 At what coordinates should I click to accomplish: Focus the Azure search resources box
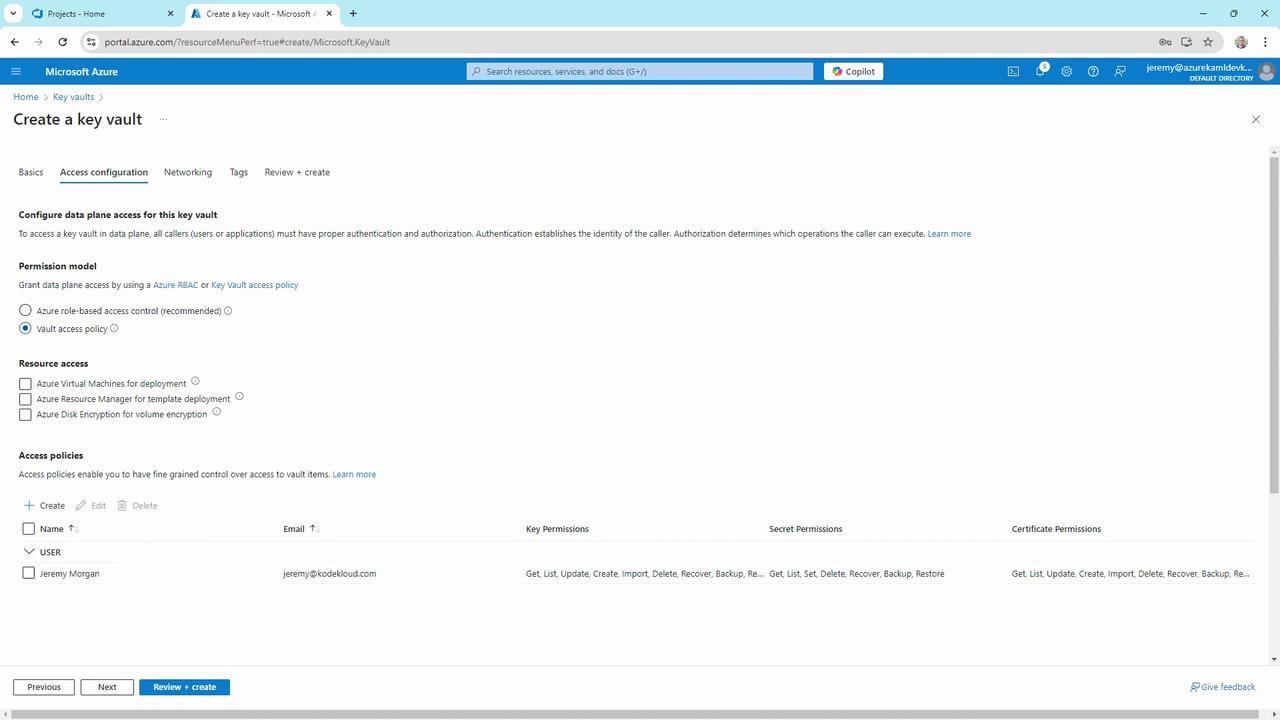click(x=640, y=71)
